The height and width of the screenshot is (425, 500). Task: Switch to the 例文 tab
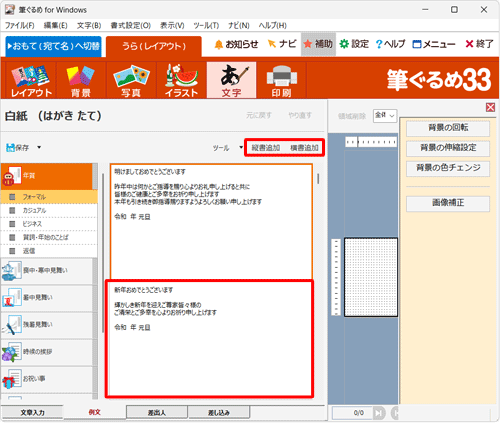click(95, 412)
